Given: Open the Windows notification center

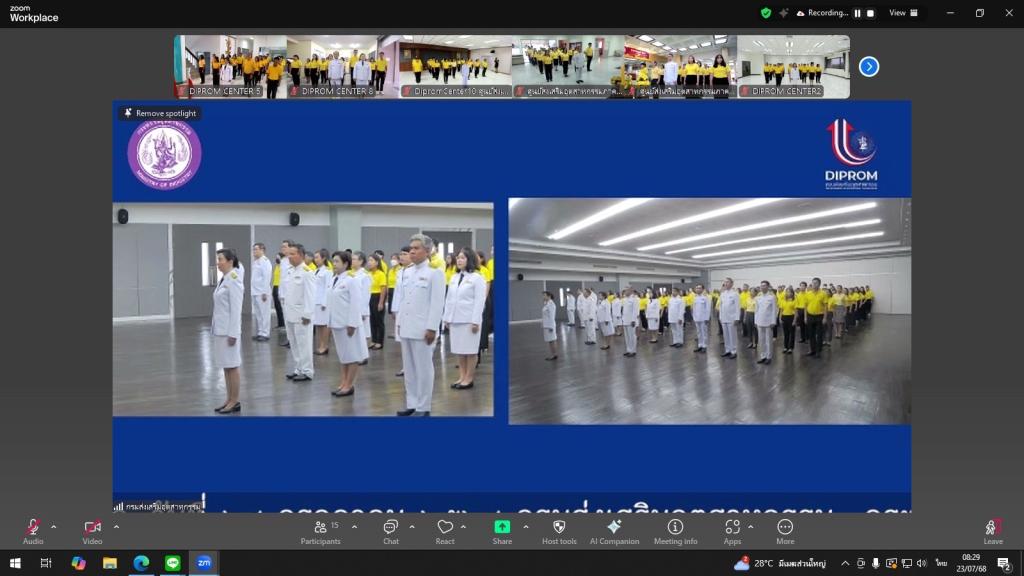Looking at the screenshot, I should pyautogui.click(x=1004, y=563).
